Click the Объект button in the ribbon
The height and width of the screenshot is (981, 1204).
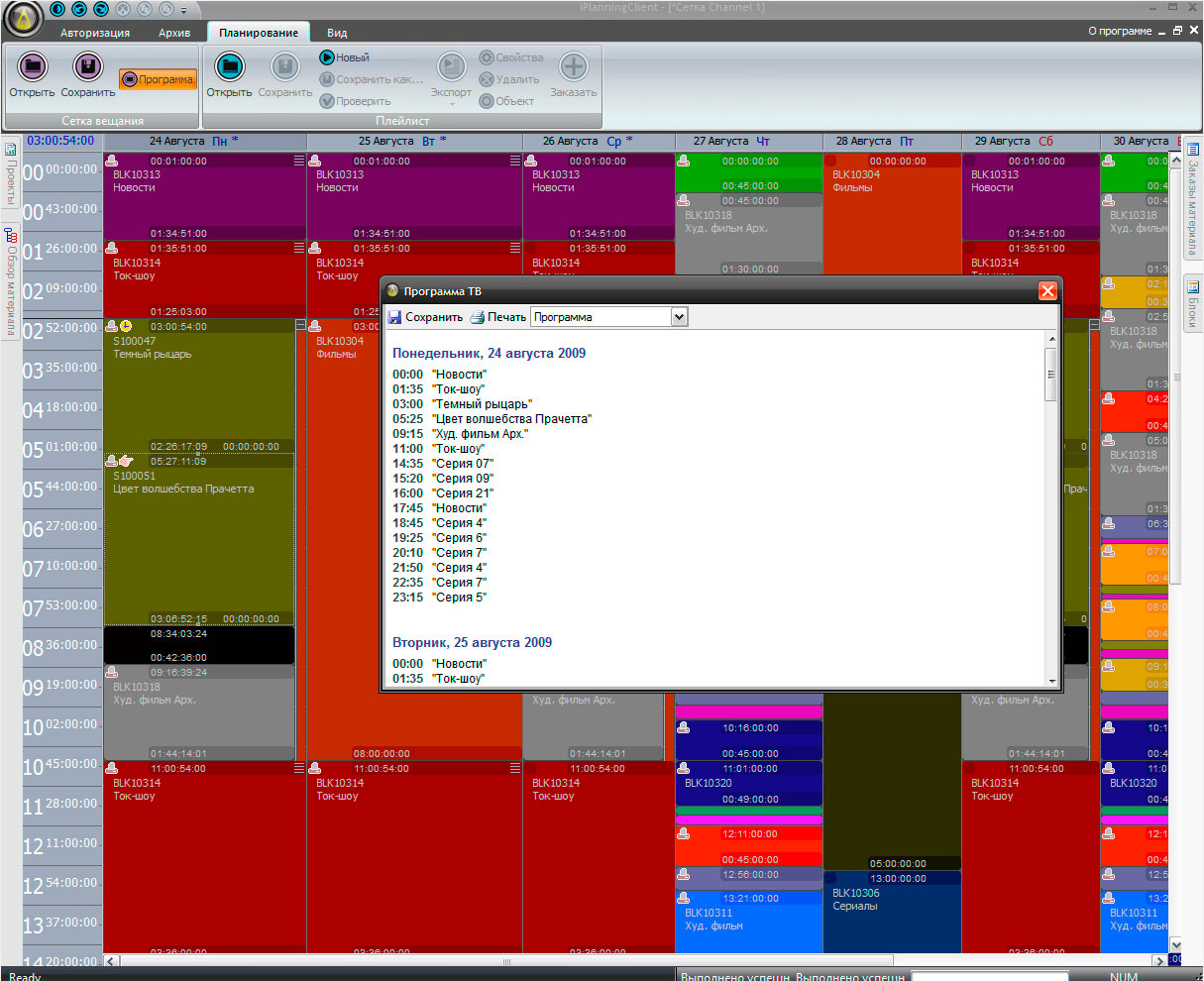pos(507,101)
